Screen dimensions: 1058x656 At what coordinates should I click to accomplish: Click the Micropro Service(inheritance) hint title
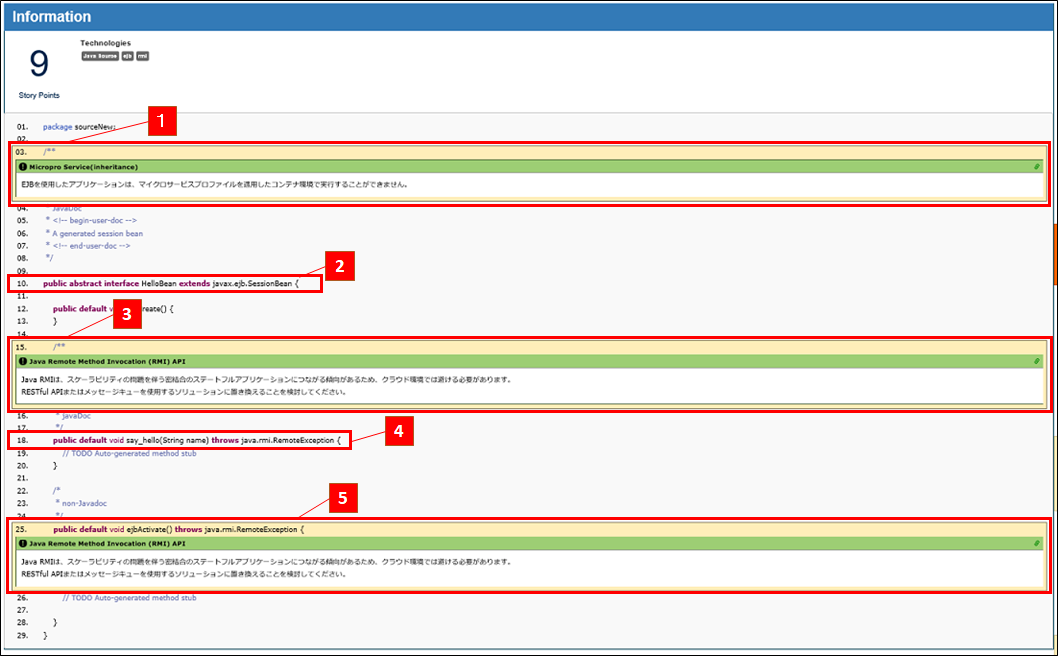pyautogui.click(x=84, y=167)
